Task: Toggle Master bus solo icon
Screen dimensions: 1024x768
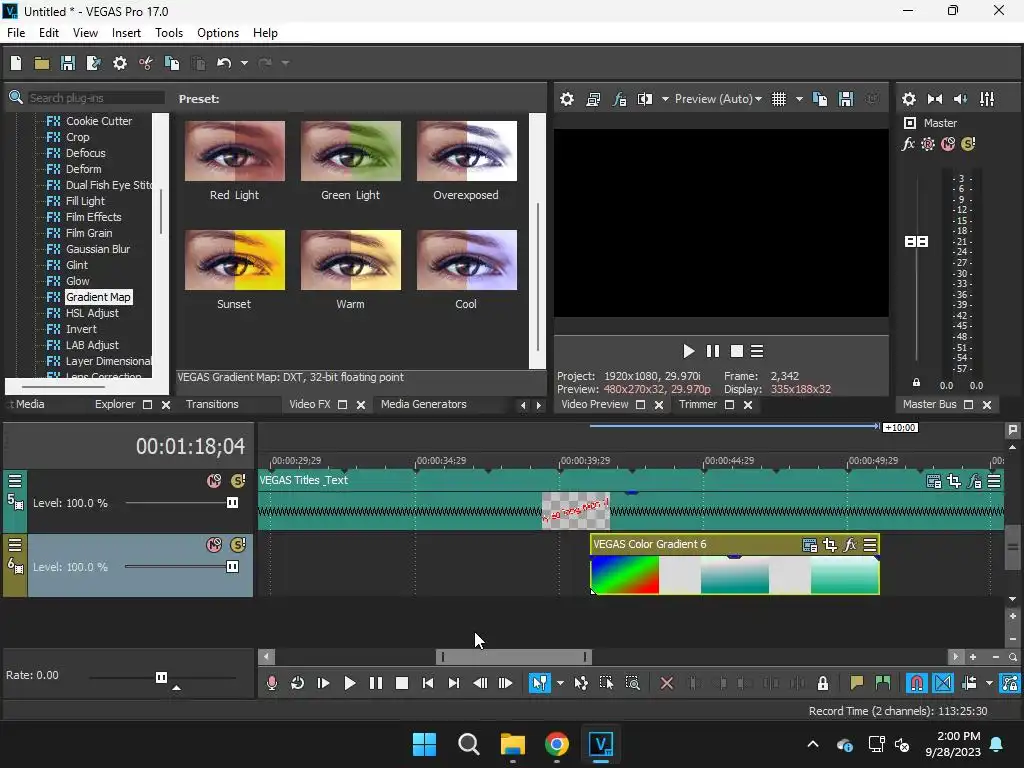Action: click(x=968, y=144)
